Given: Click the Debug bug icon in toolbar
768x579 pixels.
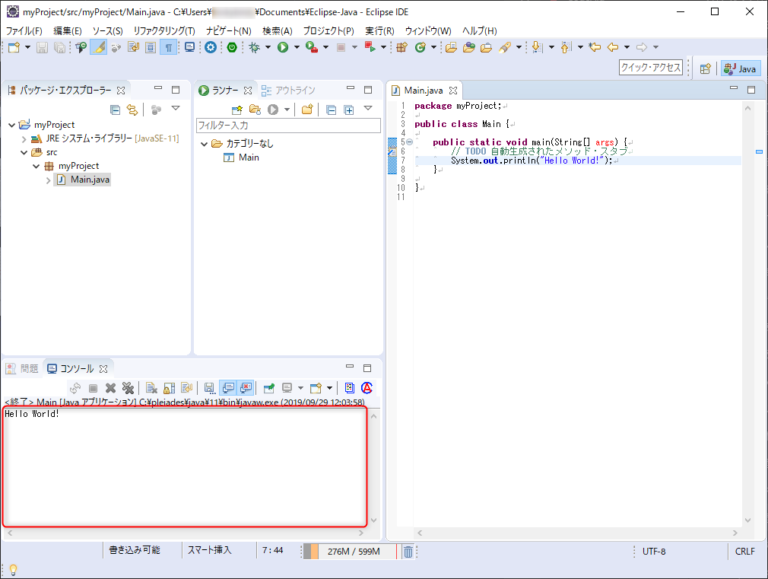Looking at the screenshot, I should click(x=256, y=47).
